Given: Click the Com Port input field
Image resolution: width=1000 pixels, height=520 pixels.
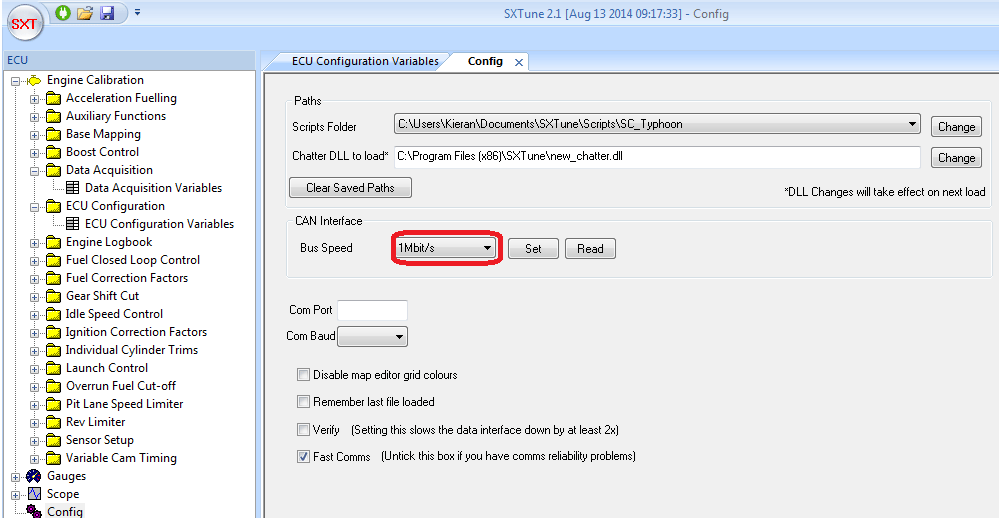Looking at the screenshot, I should [372, 310].
